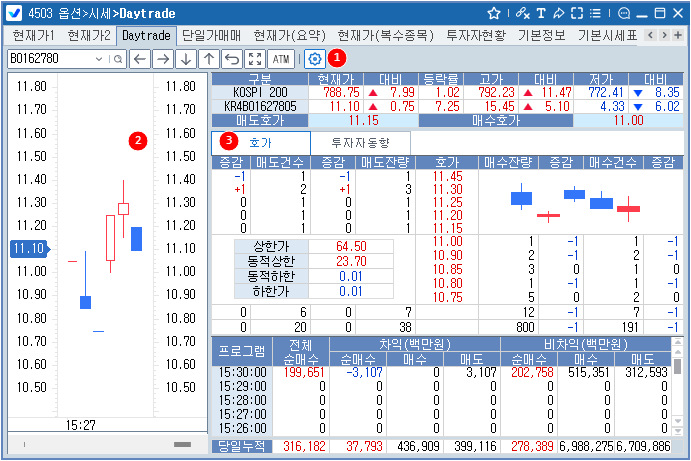Click the favorite star icon in title bar
Screen dimensions: 691x461
point(494,13)
